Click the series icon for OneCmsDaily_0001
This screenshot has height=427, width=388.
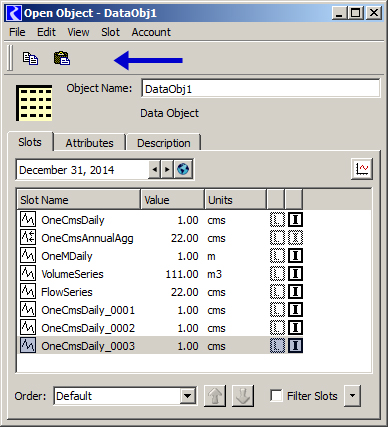tap(28, 309)
